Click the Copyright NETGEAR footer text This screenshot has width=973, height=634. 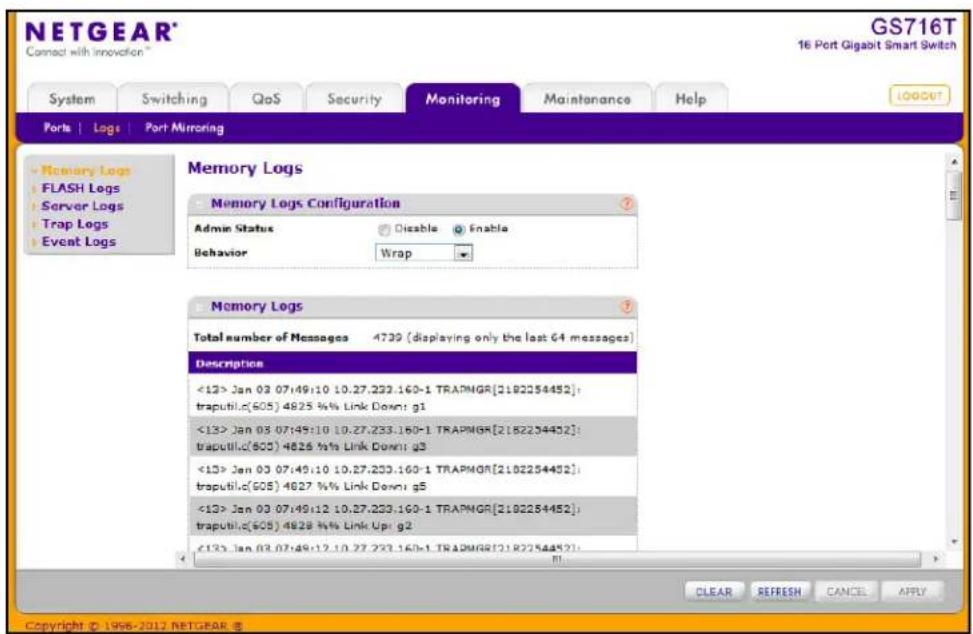[x=134, y=625]
